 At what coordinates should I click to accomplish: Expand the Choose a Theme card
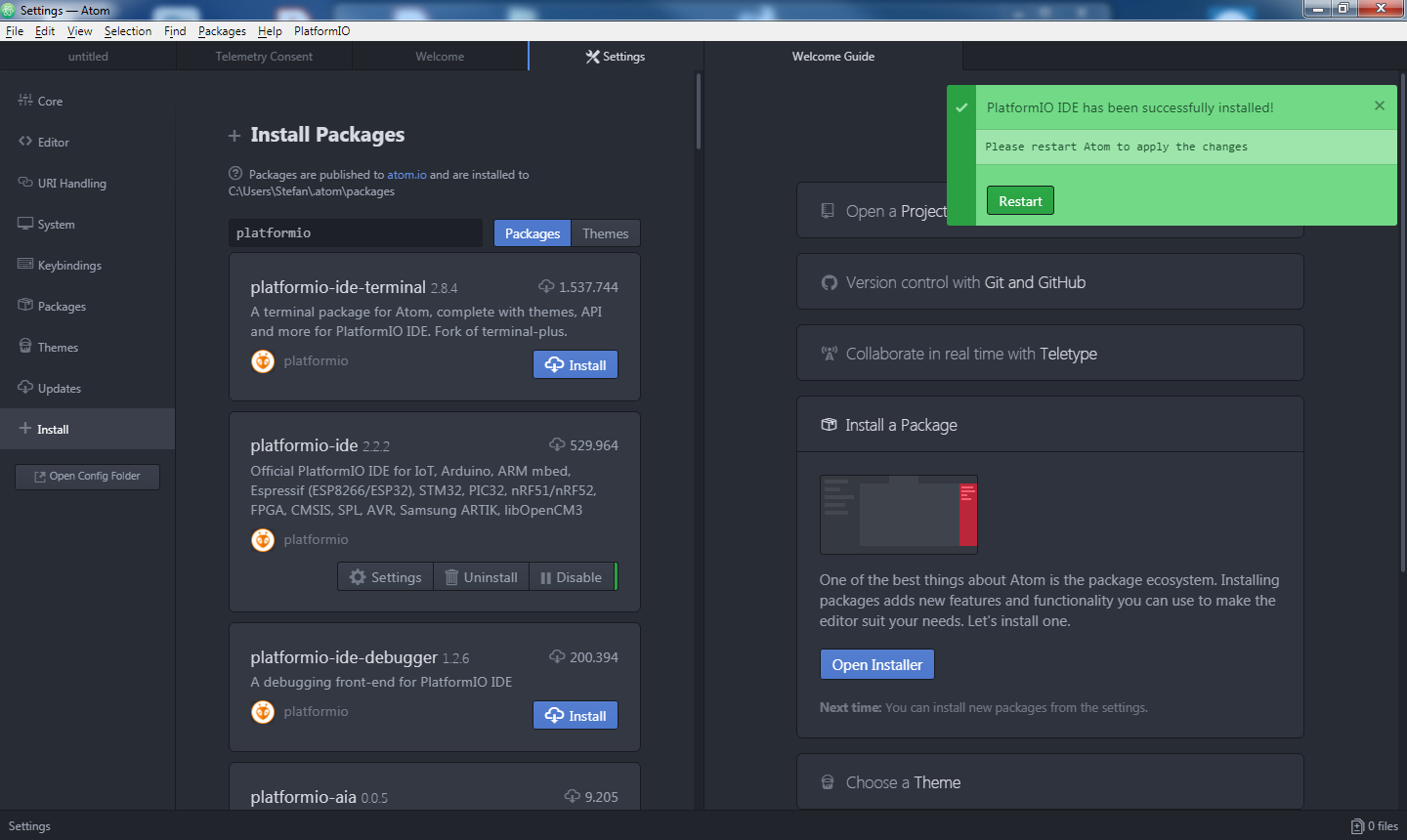[1050, 782]
